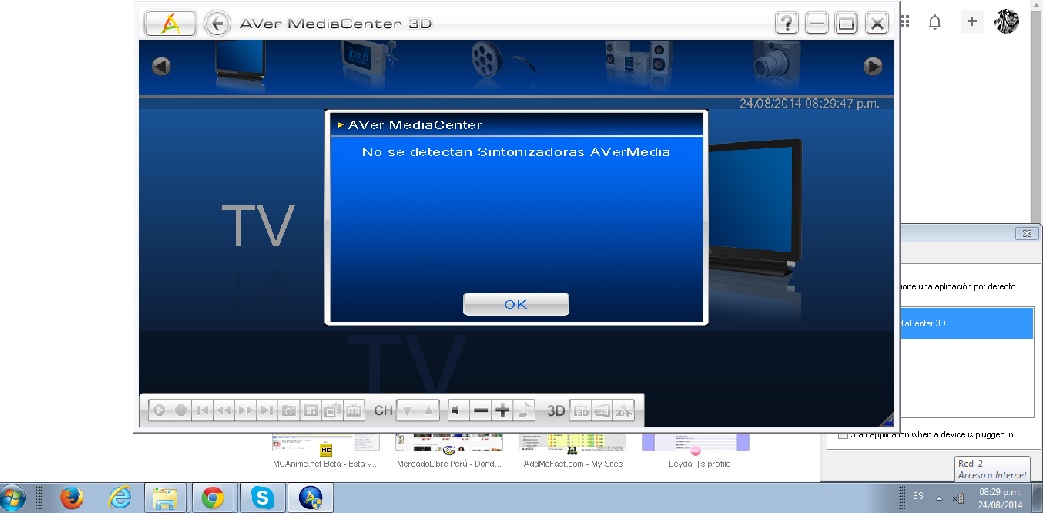Image resolution: width=1043 pixels, height=513 pixels.
Task: Select the highlighted application list entry
Action: coord(967,323)
